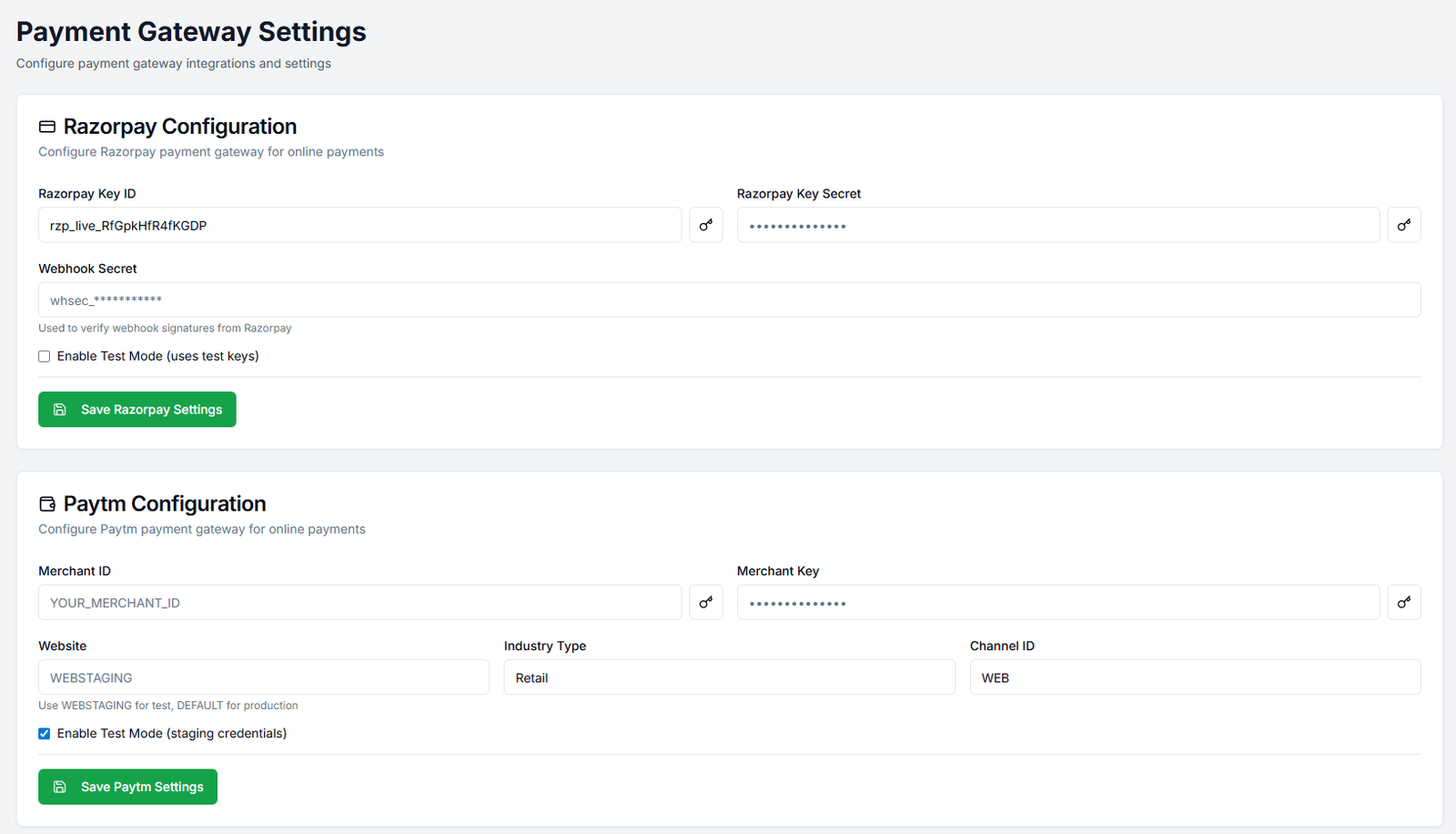Click the key icon beside Merchant Key
Image resolution: width=1456 pixels, height=834 pixels.
tap(1403, 603)
